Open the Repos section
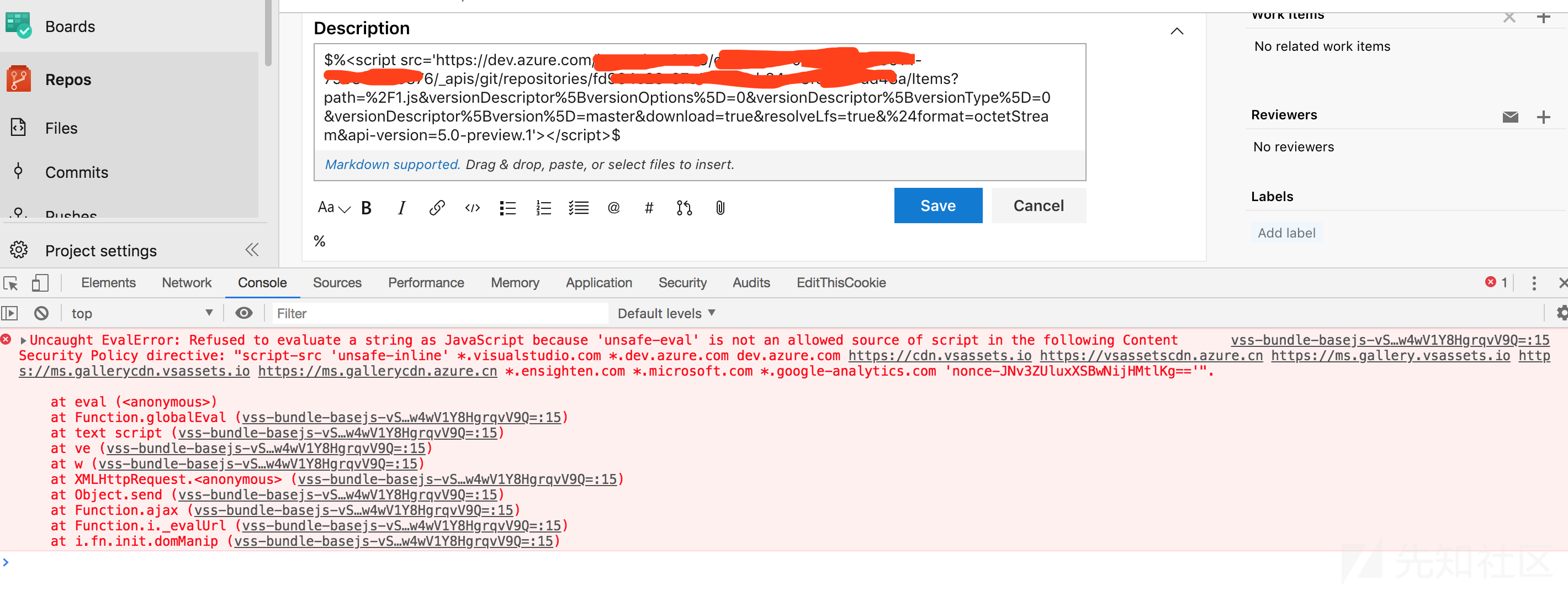Viewport: 1568px width, 590px height. (x=68, y=79)
